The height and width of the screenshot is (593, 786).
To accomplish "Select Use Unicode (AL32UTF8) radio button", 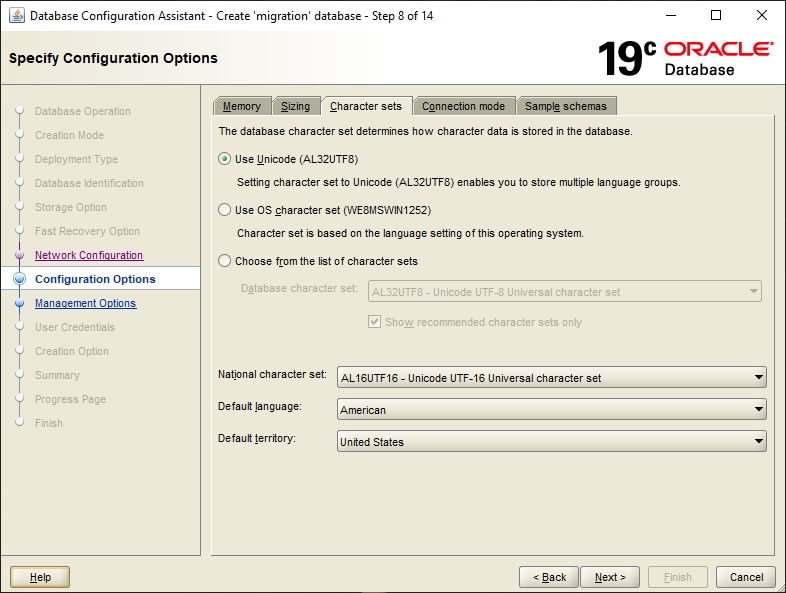I will click(224, 159).
